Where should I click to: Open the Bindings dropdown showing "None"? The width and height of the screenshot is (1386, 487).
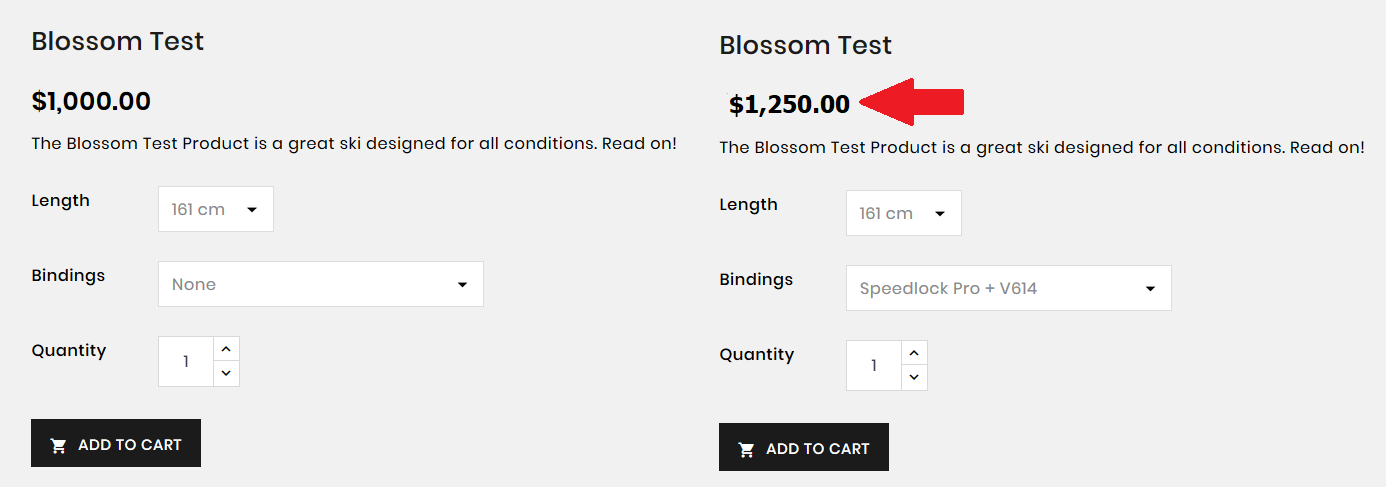pos(320,284)
